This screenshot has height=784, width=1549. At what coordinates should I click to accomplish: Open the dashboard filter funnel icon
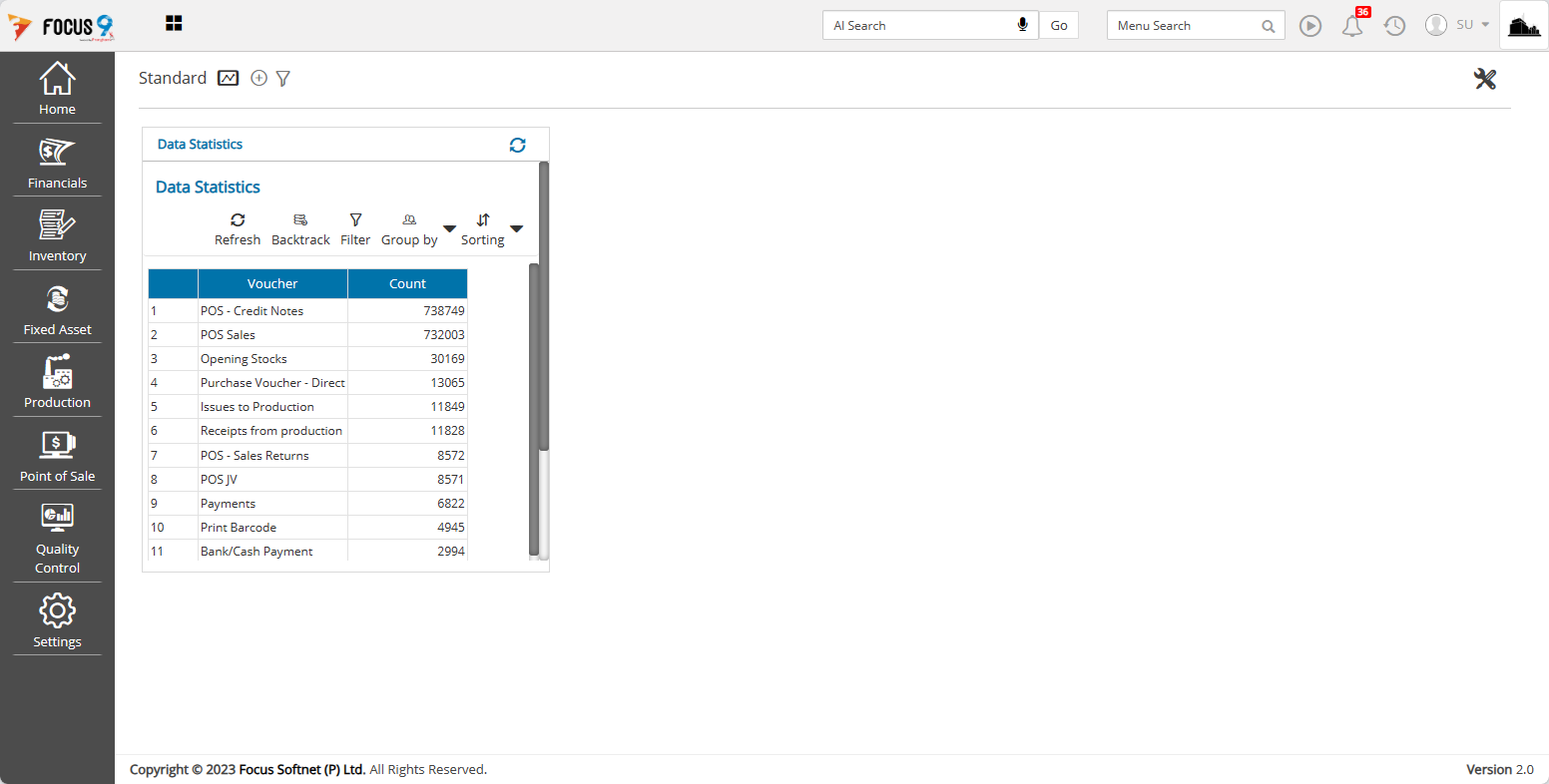283,78
